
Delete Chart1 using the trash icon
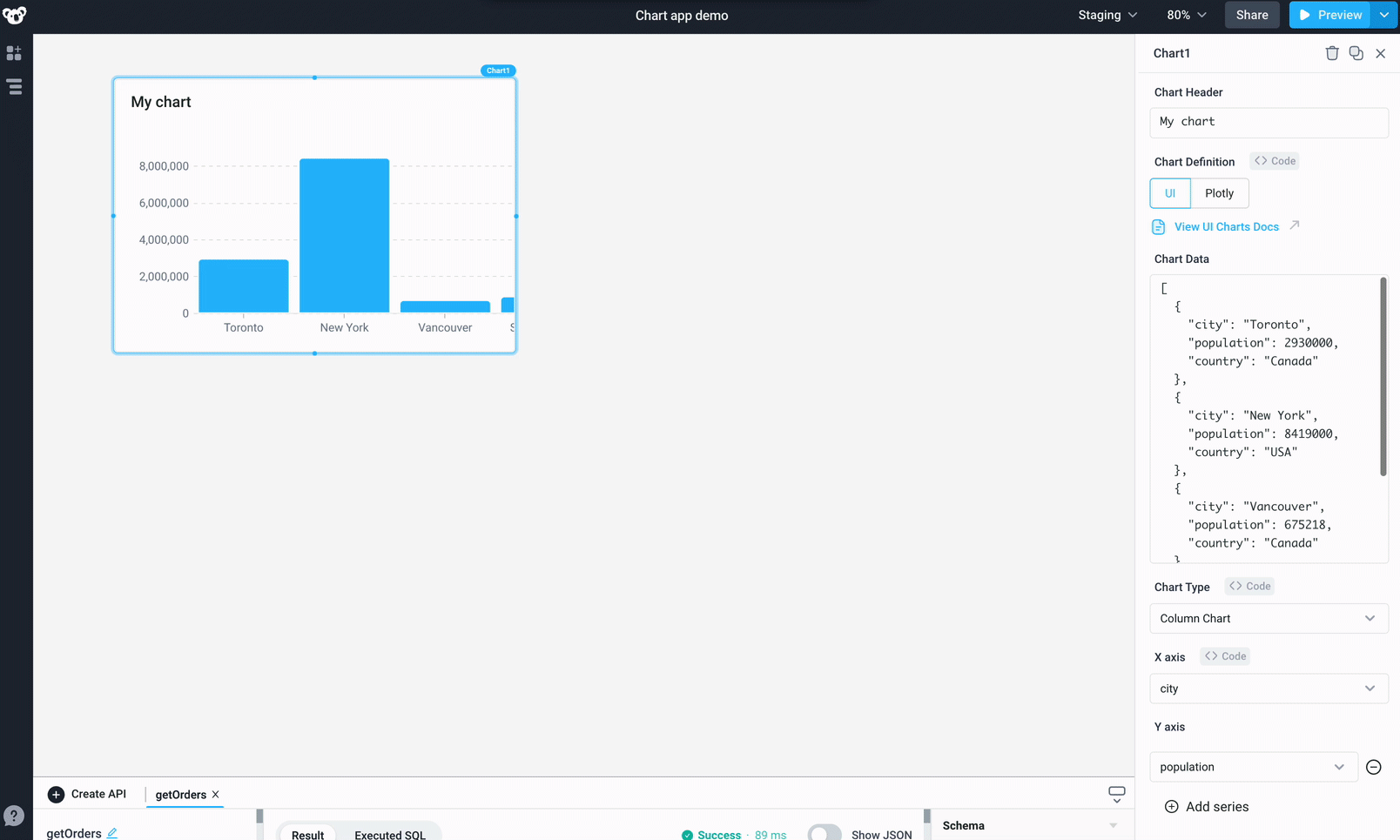(1331, 53)
